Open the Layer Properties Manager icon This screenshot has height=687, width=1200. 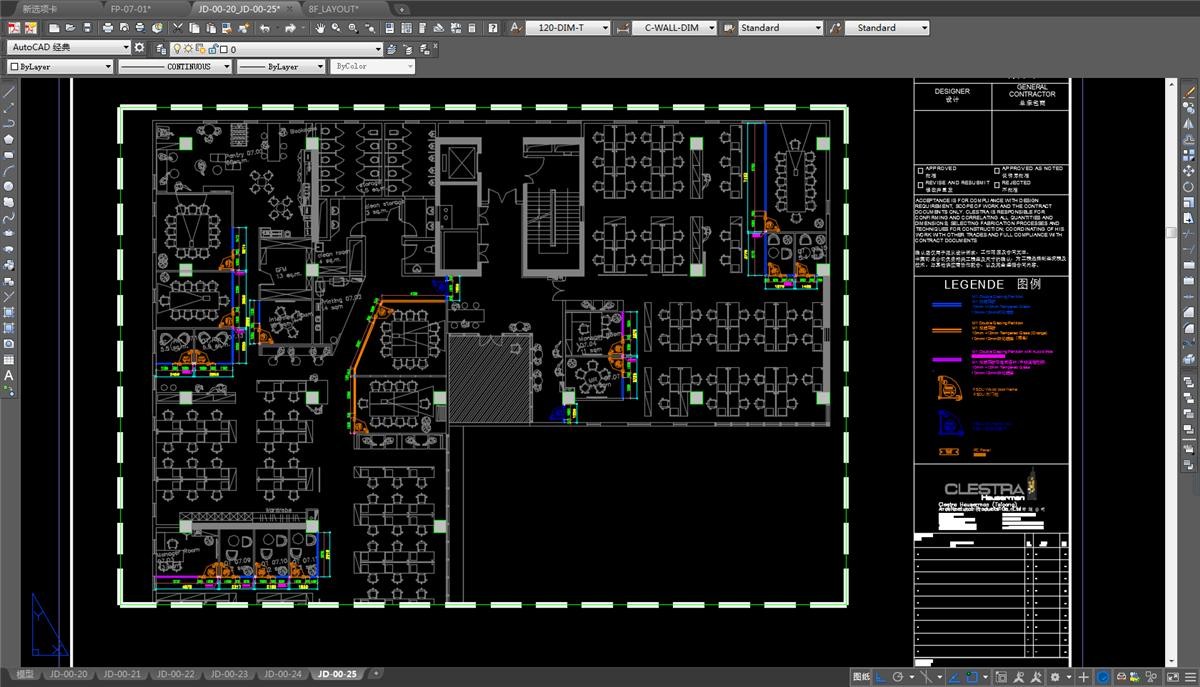coord(159,48)
